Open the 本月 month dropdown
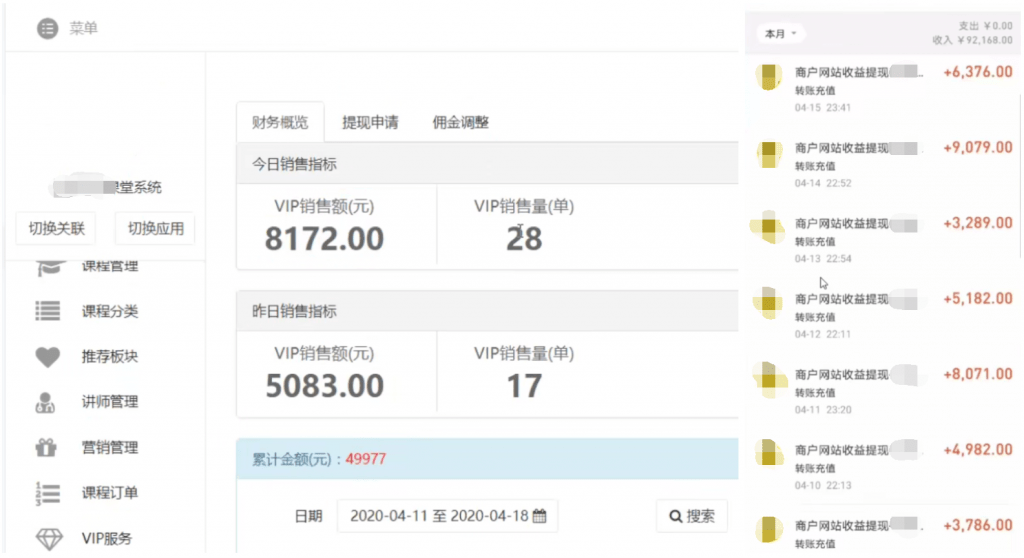Screen dimensions: 1024x558 click(780, 34)
